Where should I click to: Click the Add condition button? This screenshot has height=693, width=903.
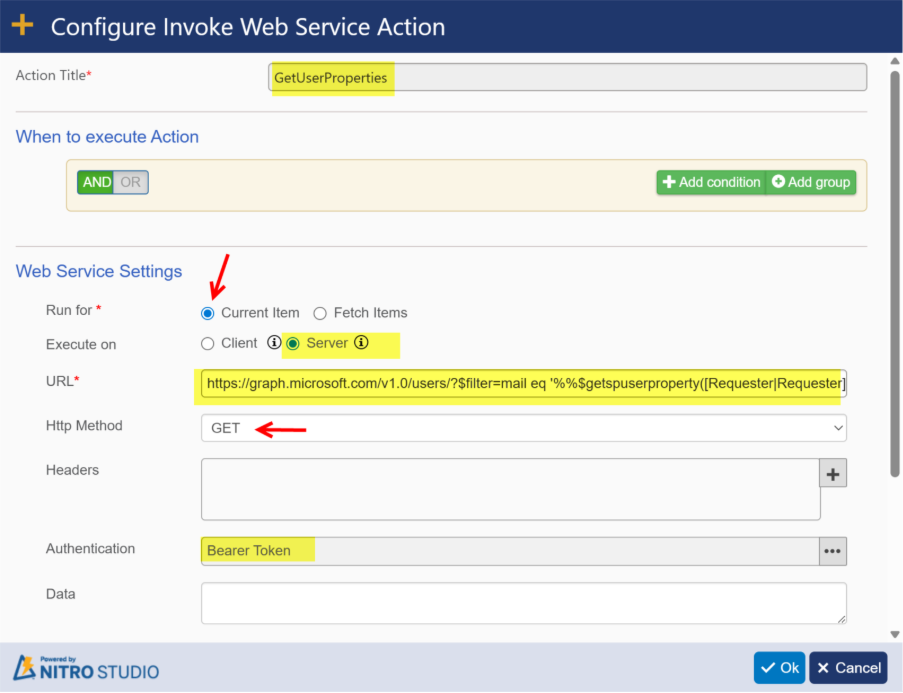(711, 182)
